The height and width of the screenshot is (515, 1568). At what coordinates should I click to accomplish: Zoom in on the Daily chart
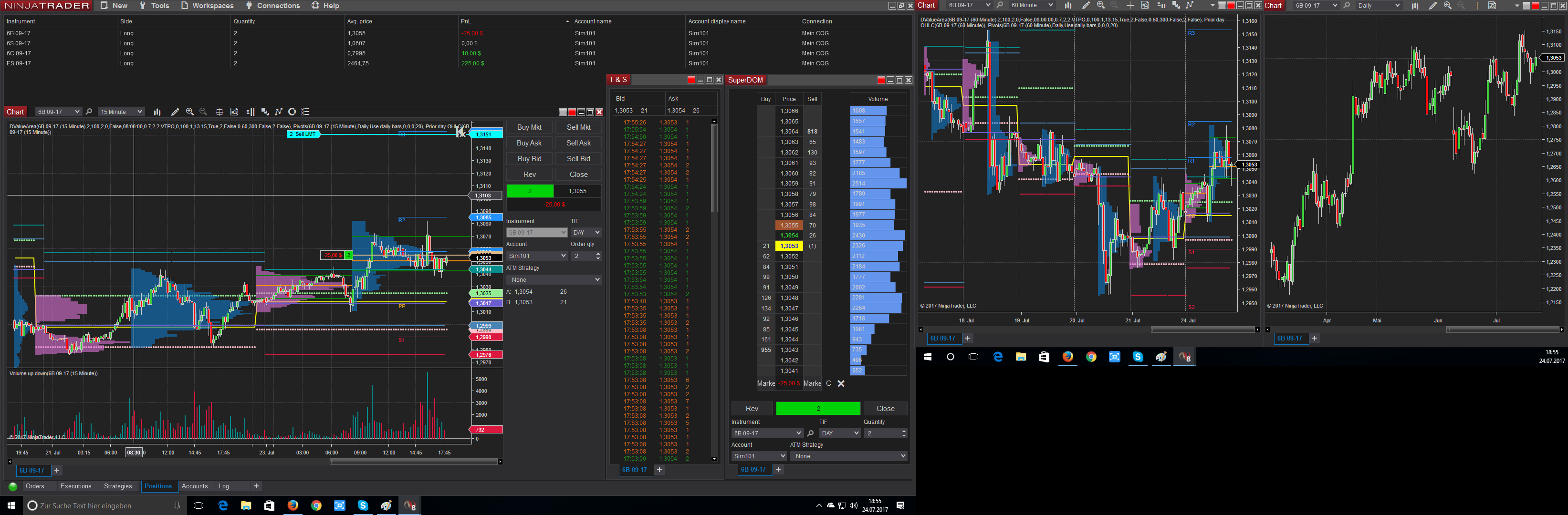tap(1447, 5)
